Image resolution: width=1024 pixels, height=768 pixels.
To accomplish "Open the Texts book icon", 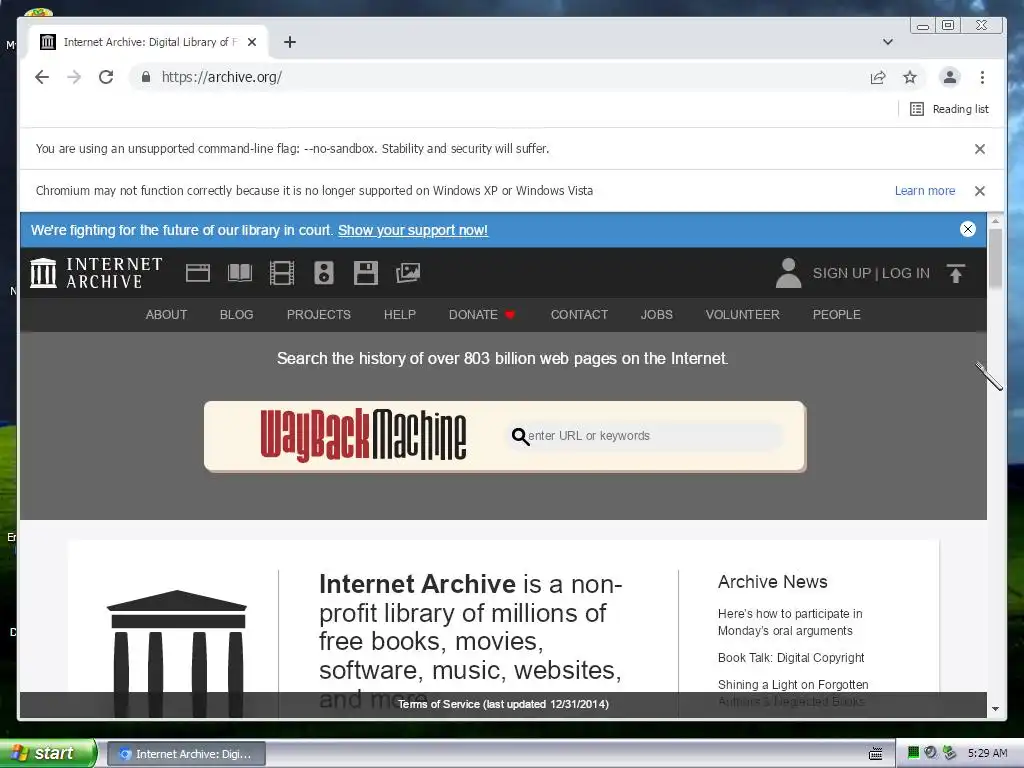I will point(240,273).
